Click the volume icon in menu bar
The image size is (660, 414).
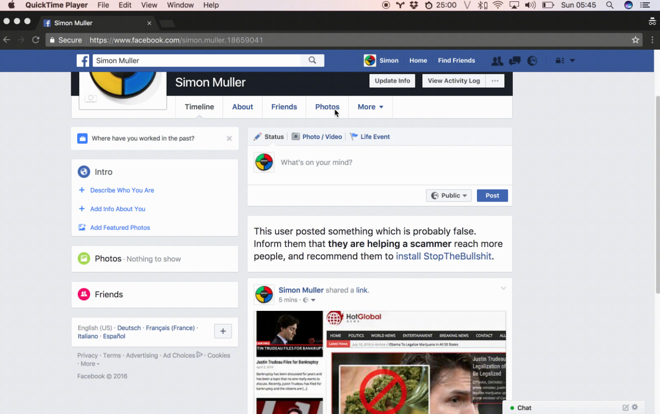pyautogui.click(x=530, y=5)
